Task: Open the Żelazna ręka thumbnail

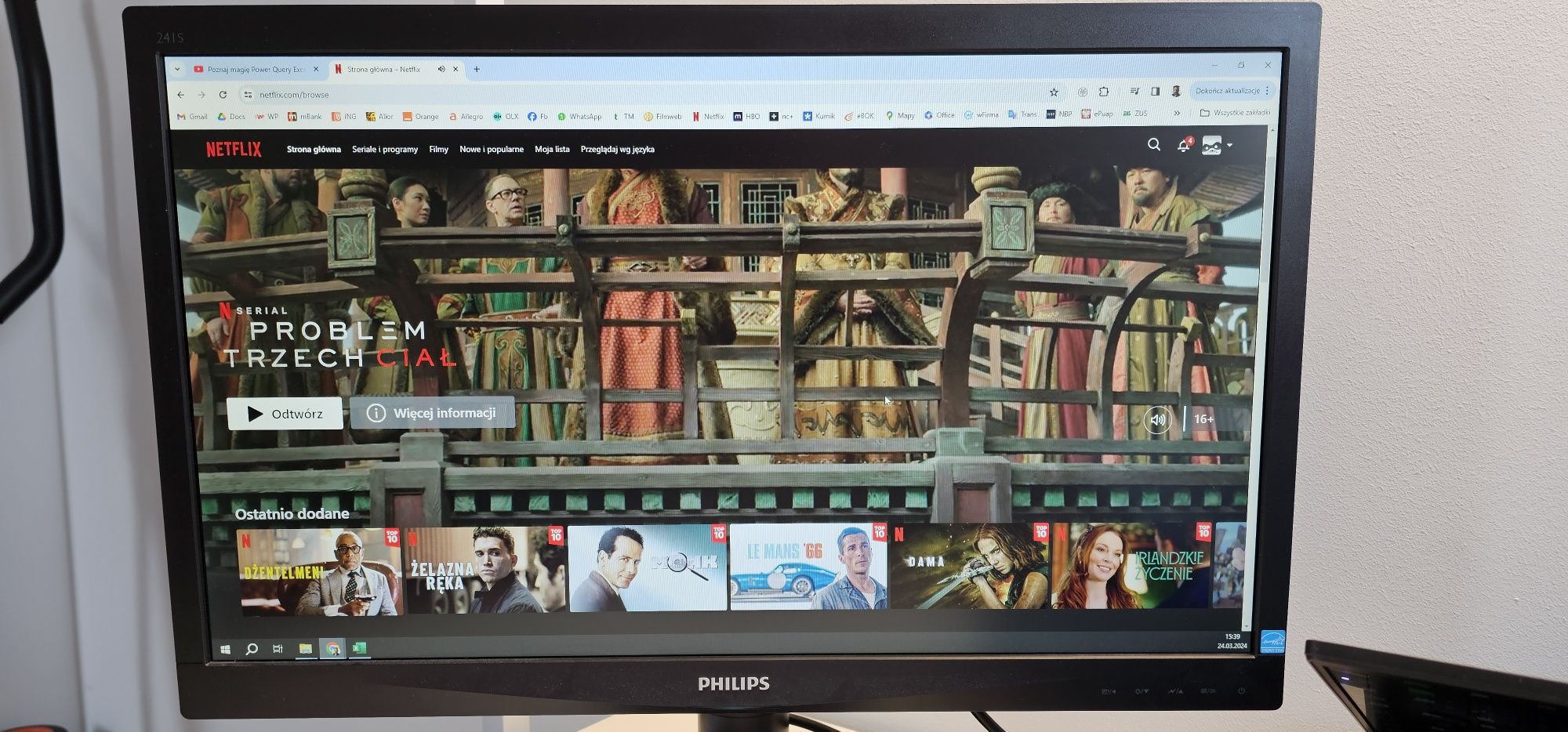Action: click(x=485, y=569)
